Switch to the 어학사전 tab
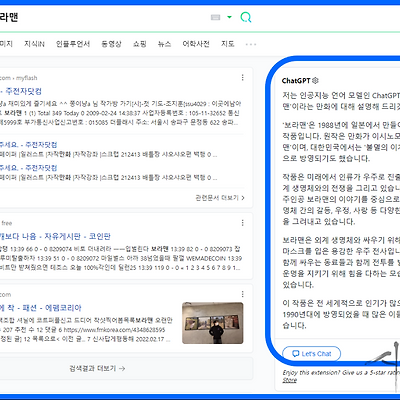Image resolution: width=400 pixels, height=400 pixels. [x=196, y=44]
